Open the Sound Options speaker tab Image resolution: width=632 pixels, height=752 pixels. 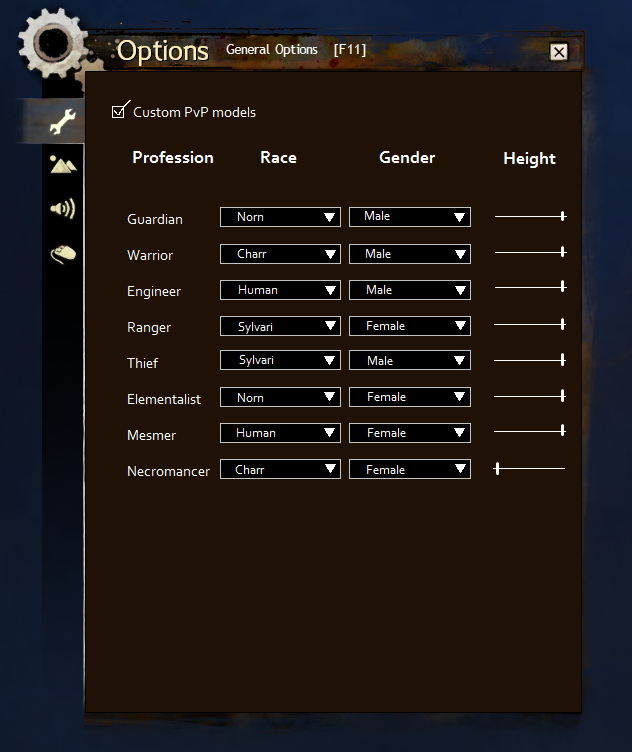click(63, 209)
